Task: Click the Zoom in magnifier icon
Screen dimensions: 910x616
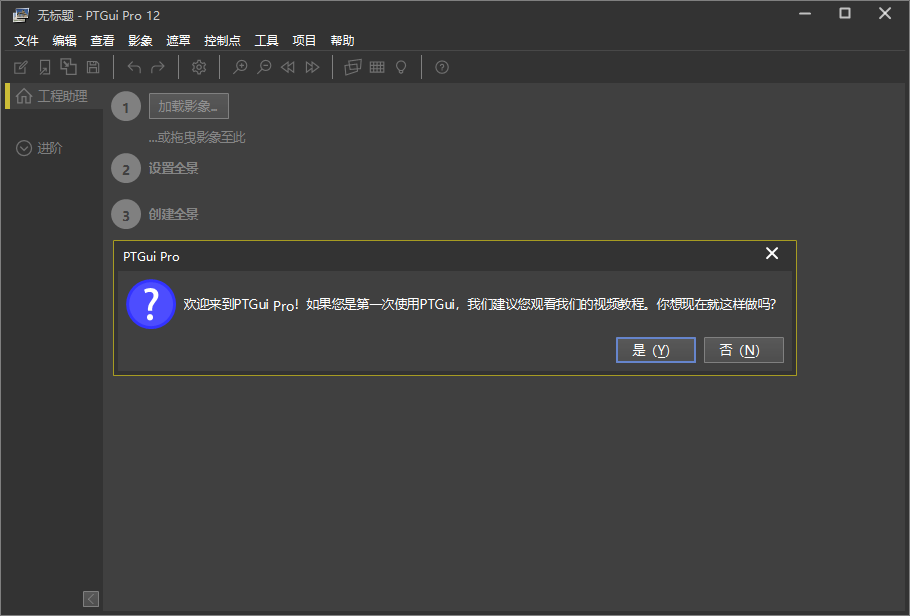Action: [x=240, y=67]
